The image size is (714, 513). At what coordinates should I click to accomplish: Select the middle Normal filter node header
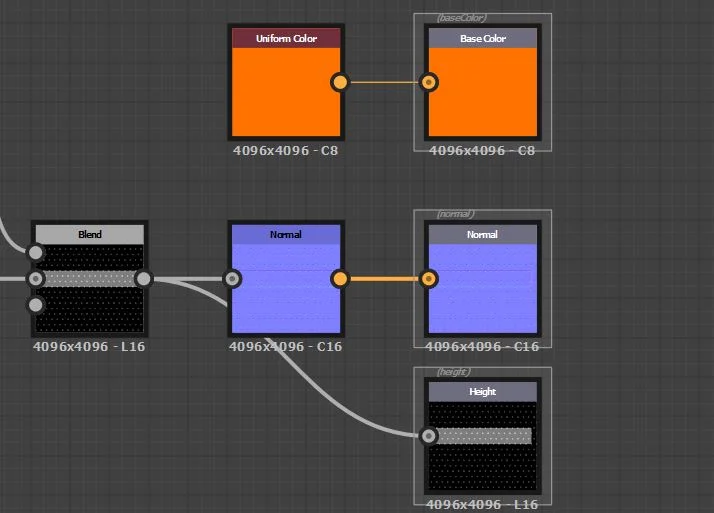[x=286, y=234]
